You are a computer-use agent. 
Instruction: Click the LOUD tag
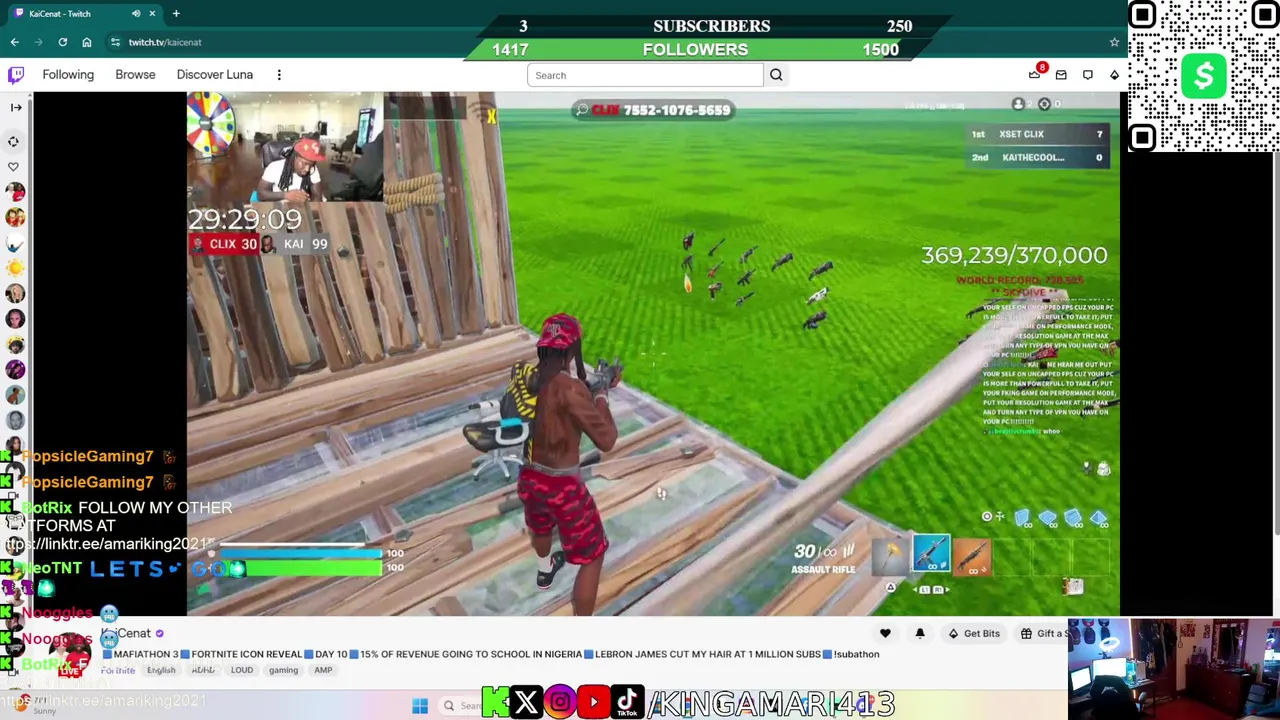point(242,670)
